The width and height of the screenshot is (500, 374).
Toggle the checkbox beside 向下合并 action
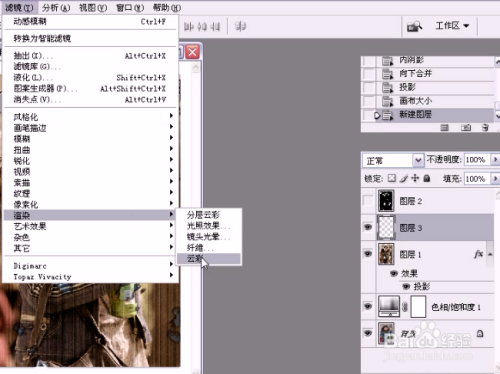point(369,74)
